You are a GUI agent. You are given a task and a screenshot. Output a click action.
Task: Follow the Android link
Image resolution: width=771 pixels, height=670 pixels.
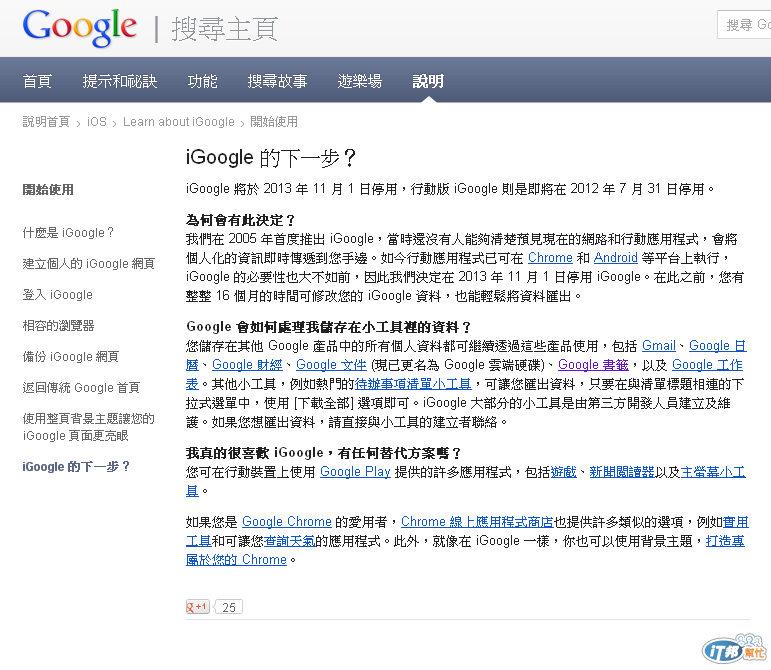(616, 258)
